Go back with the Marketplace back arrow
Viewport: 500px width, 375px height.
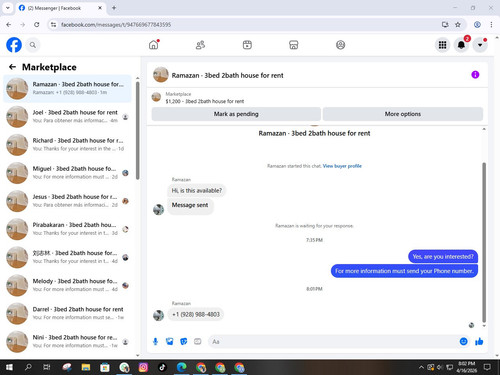[12, 67]
